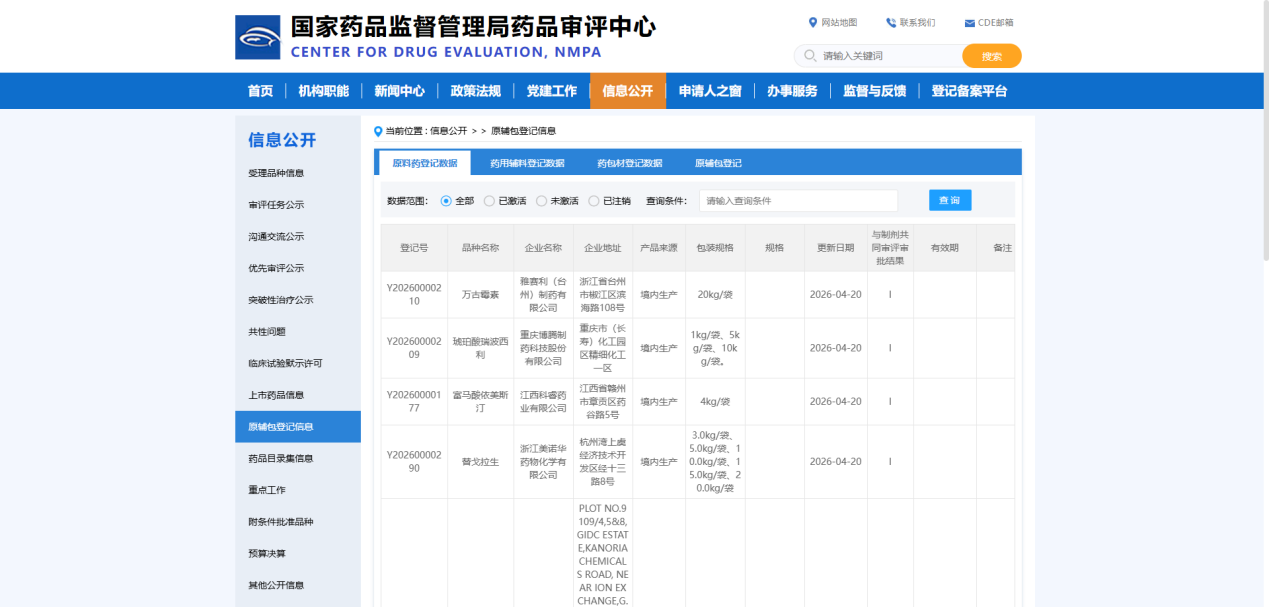Click the 品种名称 column header

[480, 248]
